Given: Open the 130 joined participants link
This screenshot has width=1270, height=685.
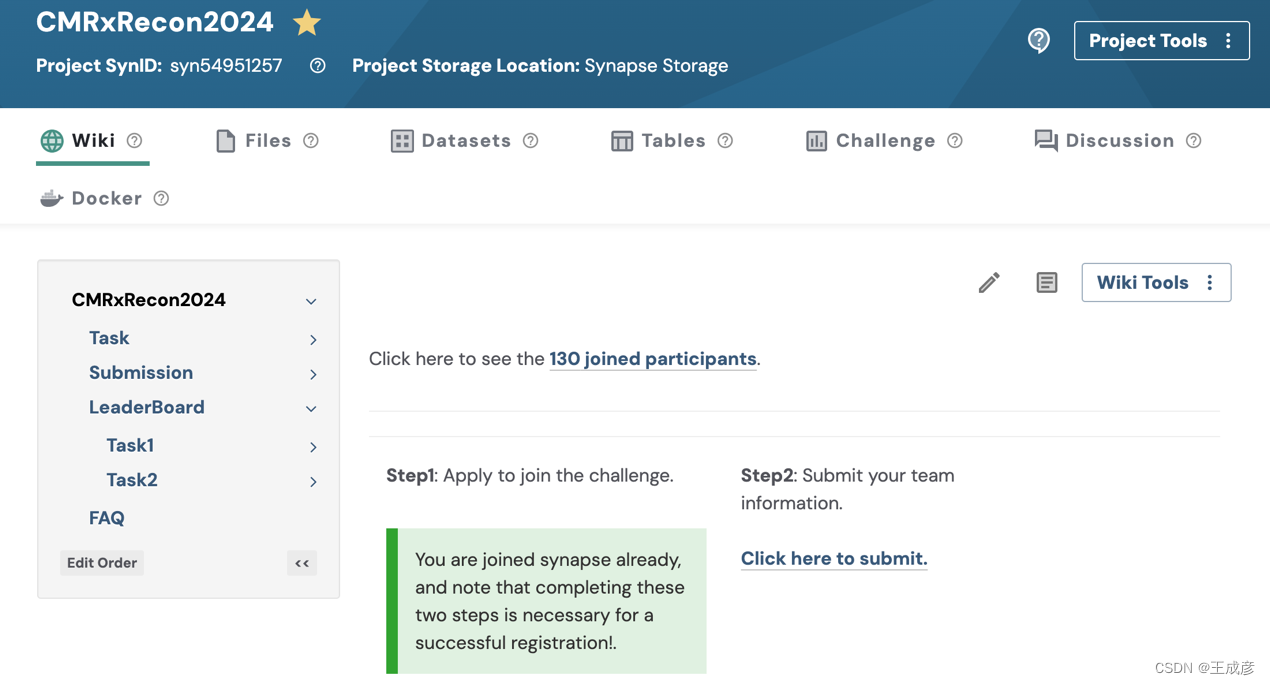Looking at the screenshot, I should (653, 359).
